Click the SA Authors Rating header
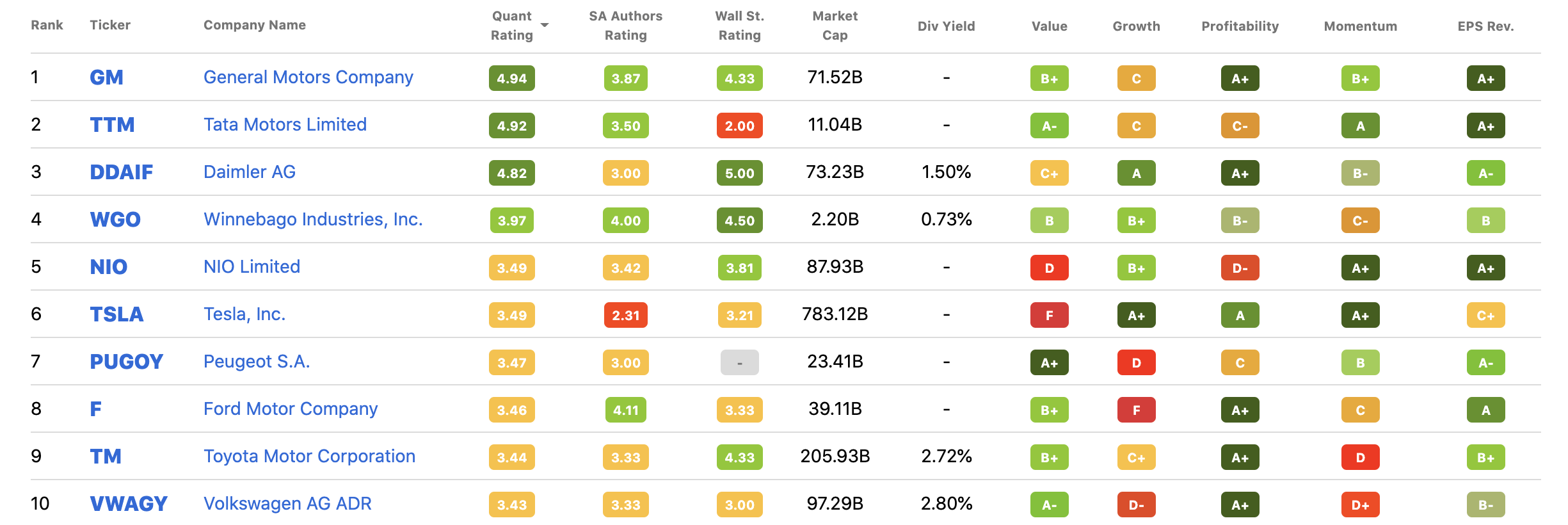Screen dimensions: 1568x525 click(x=625, y=26)
